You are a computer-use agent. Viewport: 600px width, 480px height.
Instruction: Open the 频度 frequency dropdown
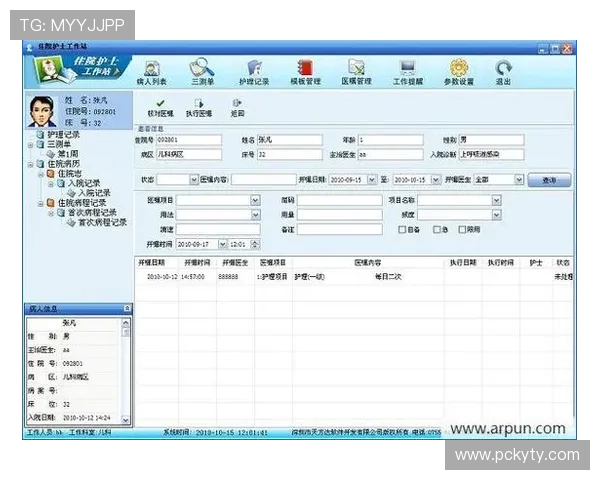coord(496,215)
